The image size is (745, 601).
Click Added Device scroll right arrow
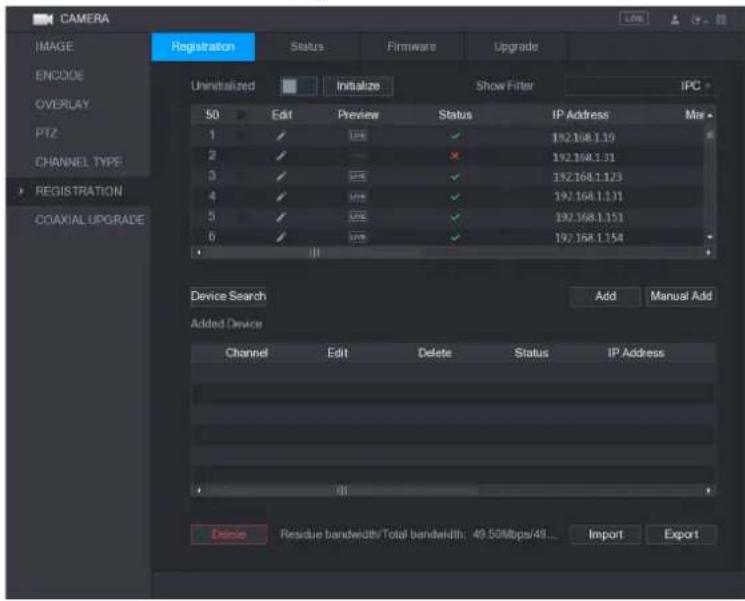coord(708,490)
